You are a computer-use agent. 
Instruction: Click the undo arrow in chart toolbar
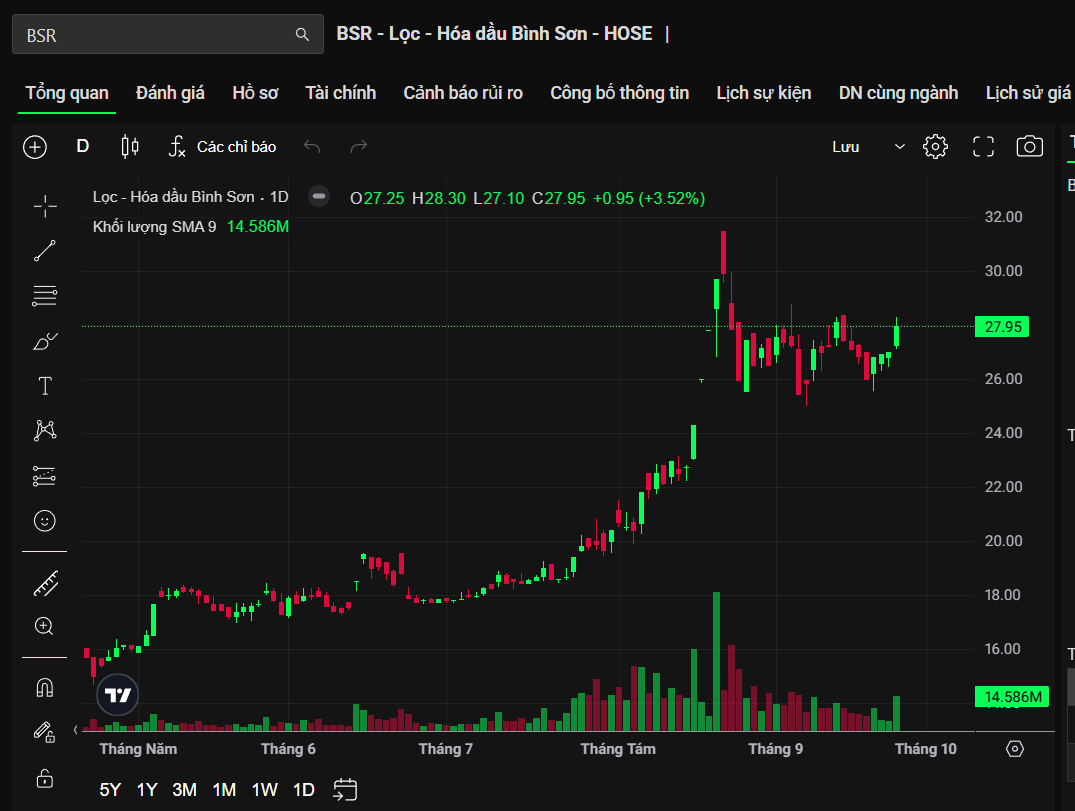click(x=312, y=146)
